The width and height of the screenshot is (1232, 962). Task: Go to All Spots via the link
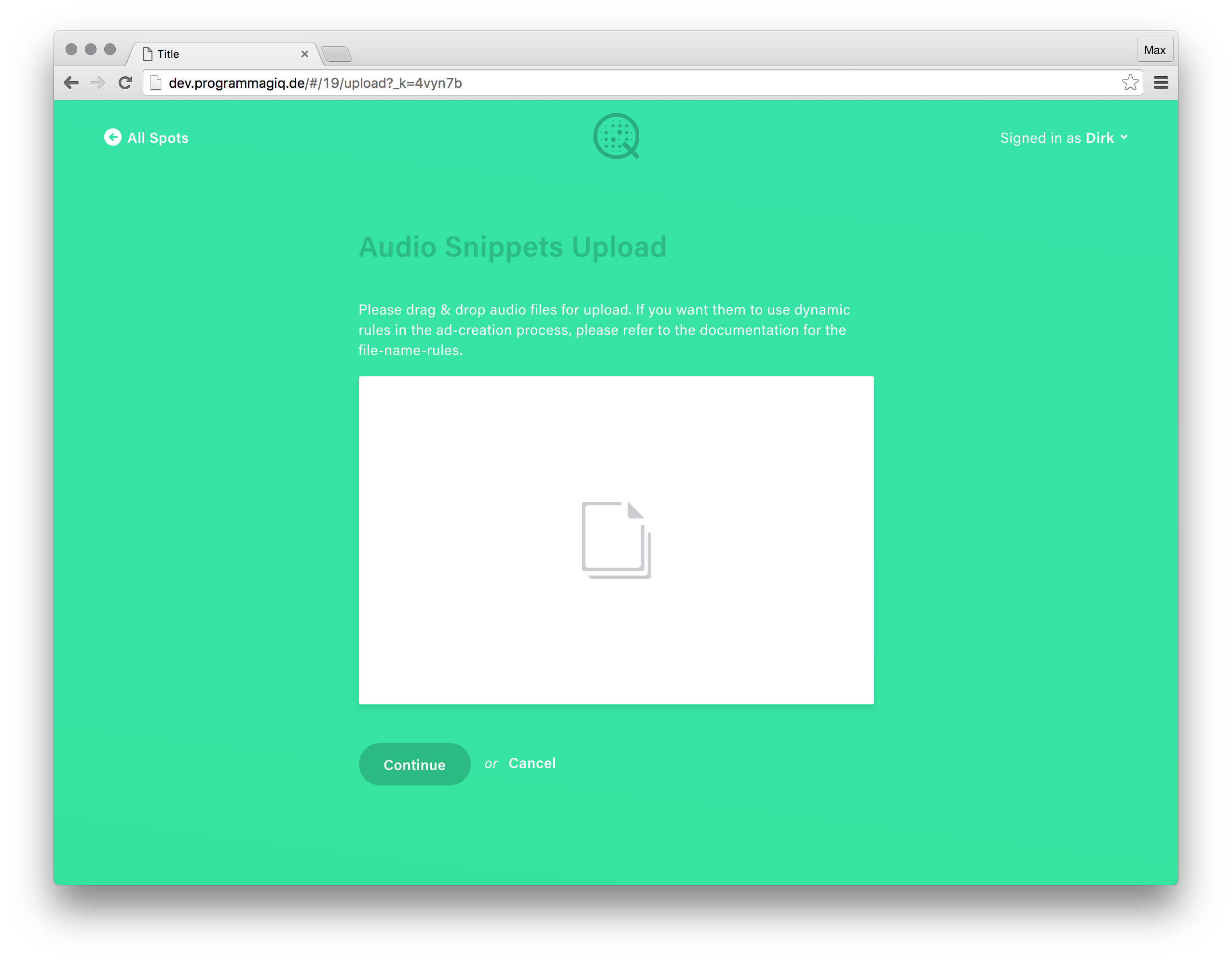(157, 137)
